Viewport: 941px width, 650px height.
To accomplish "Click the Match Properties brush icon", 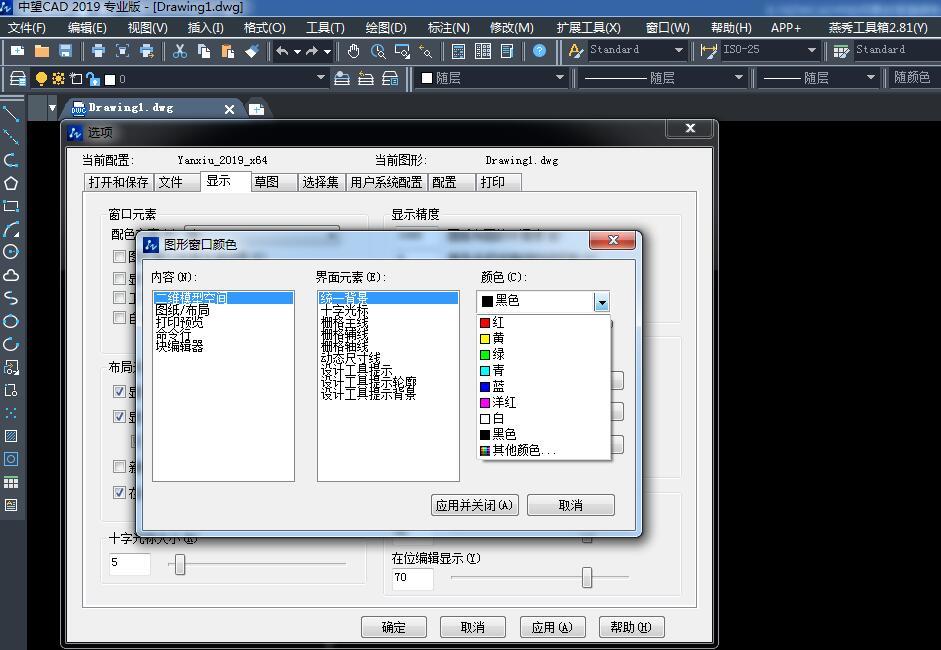I will [252, 52].
